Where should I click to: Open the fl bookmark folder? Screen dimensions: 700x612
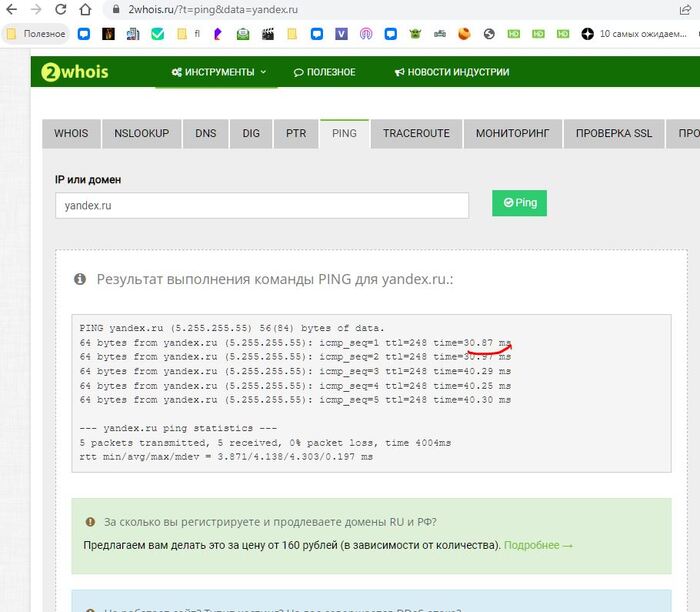pos(188,34)
